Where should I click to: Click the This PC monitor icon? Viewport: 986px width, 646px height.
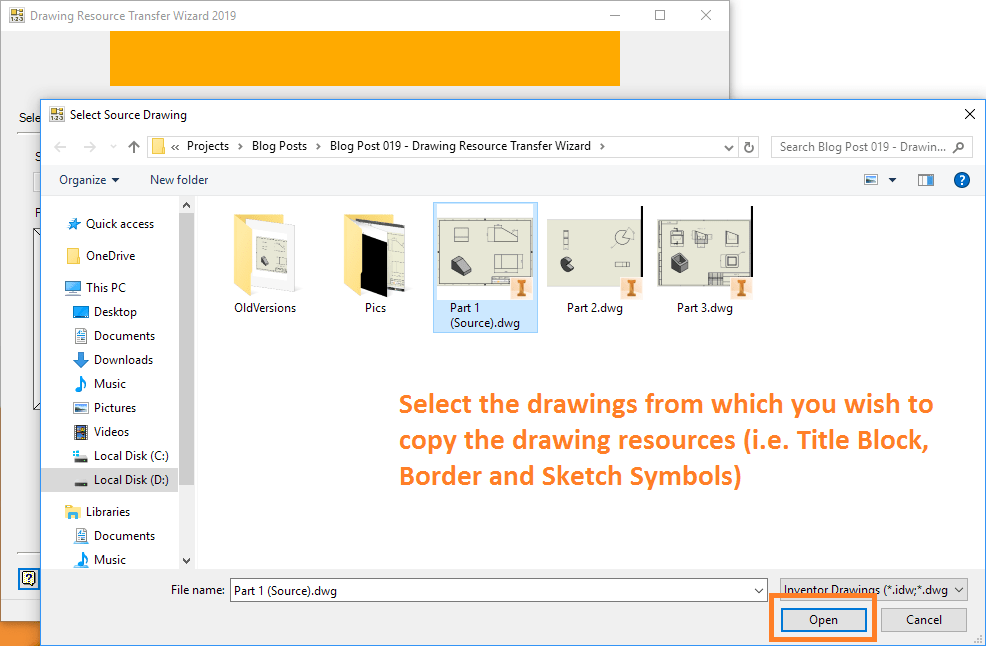[73, 288]
